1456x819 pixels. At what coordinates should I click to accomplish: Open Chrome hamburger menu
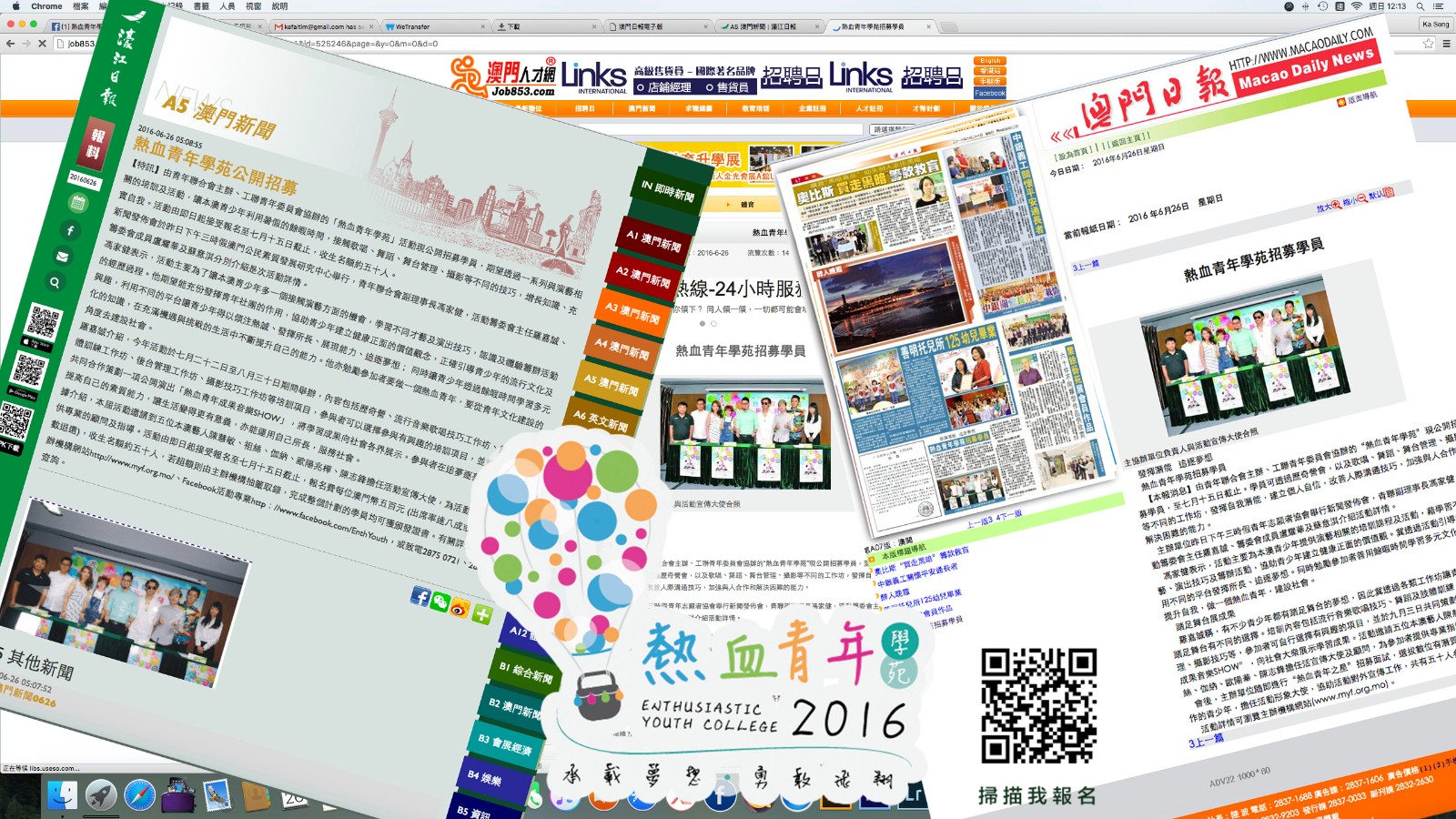click(1446, 43)
